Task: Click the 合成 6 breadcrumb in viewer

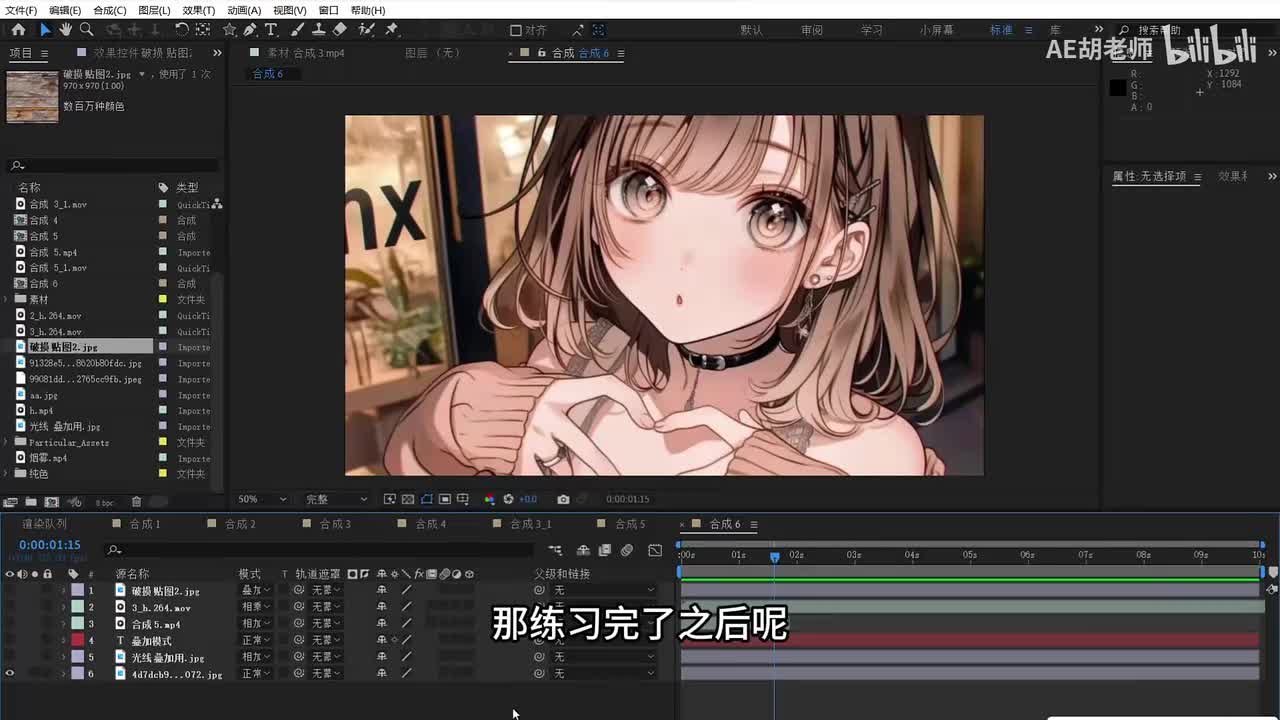Action: click(x=267, y=74)
